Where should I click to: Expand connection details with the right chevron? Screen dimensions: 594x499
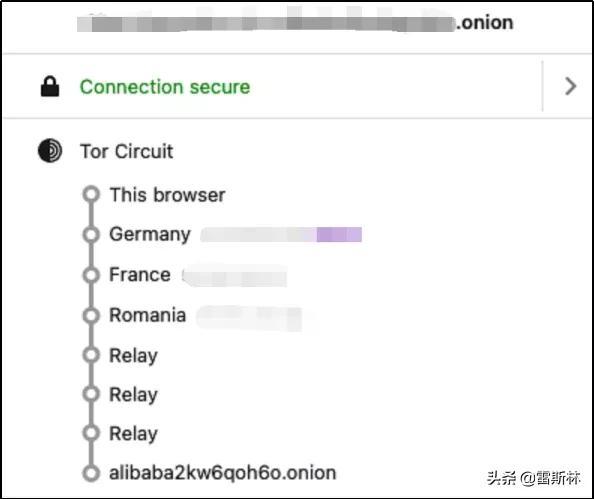coord(570,86)
